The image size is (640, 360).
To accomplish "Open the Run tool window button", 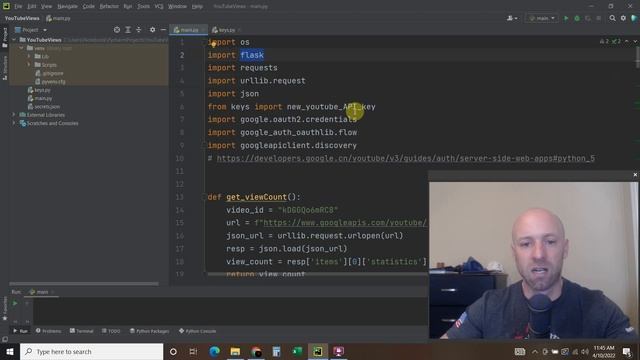I will (x=20, y=331).
